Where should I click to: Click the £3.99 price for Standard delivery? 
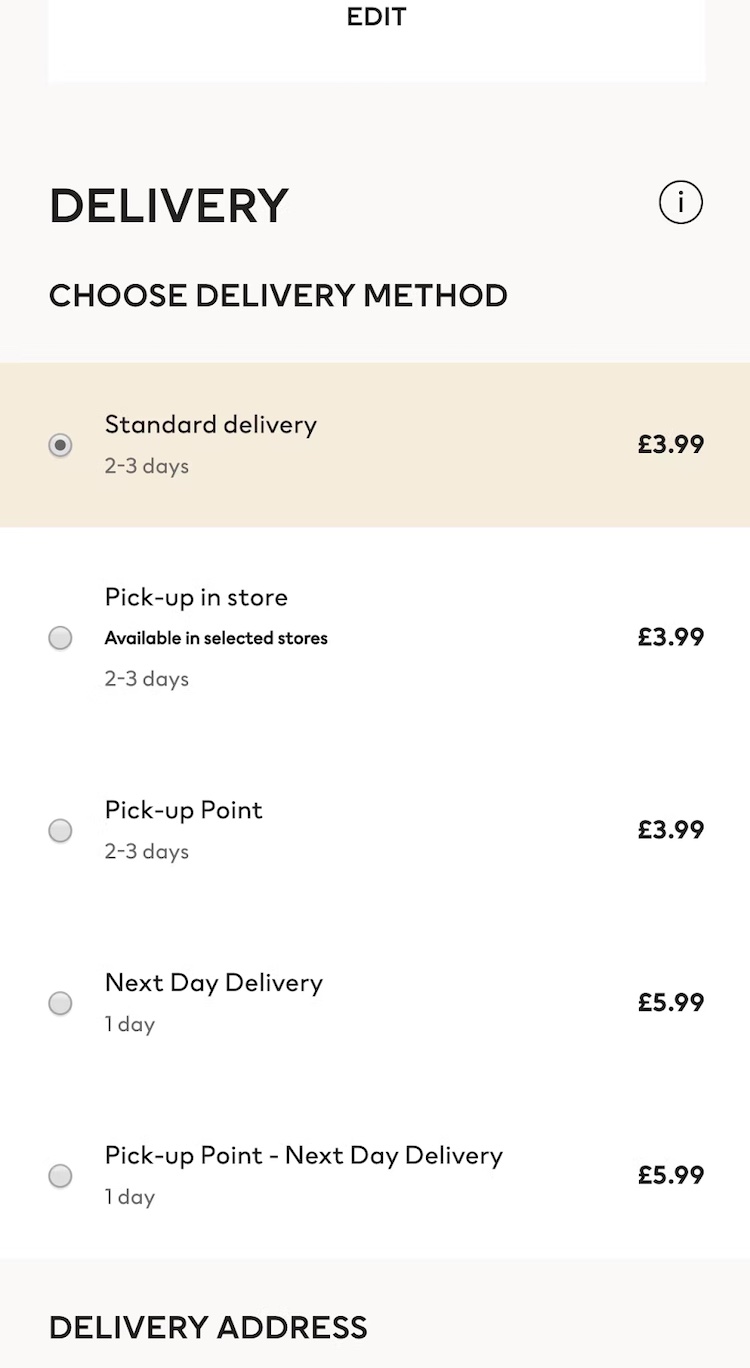tap(671, 445)
